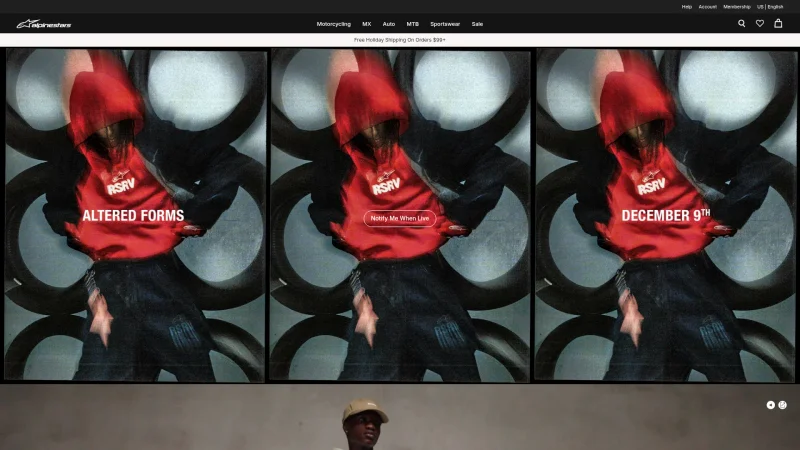The width and height of the screenshot is (800, 450).
Task: Open the search icon
Action: click(741, 23)
